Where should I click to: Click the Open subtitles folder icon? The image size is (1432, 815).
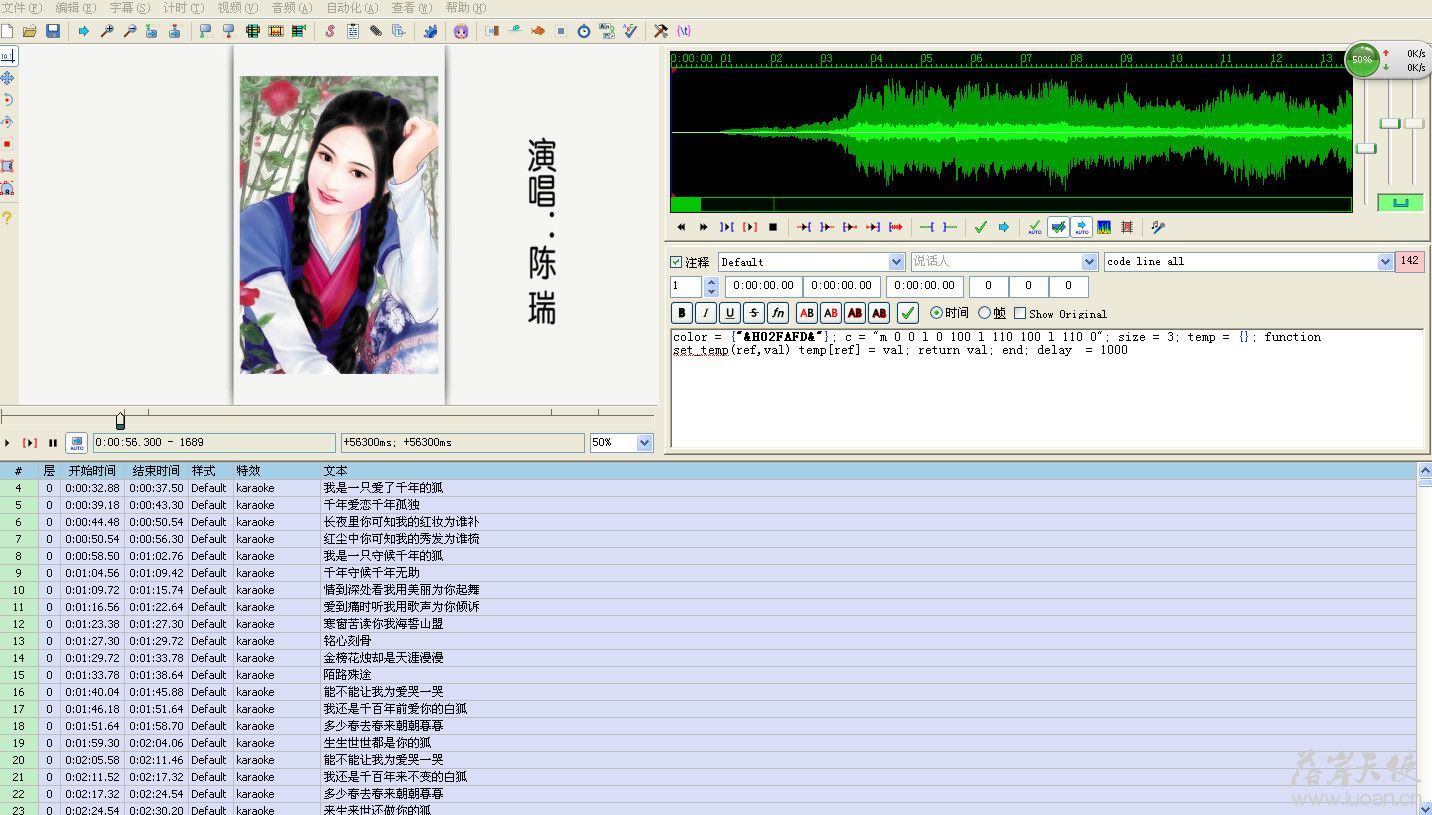(x=30, y=31)
